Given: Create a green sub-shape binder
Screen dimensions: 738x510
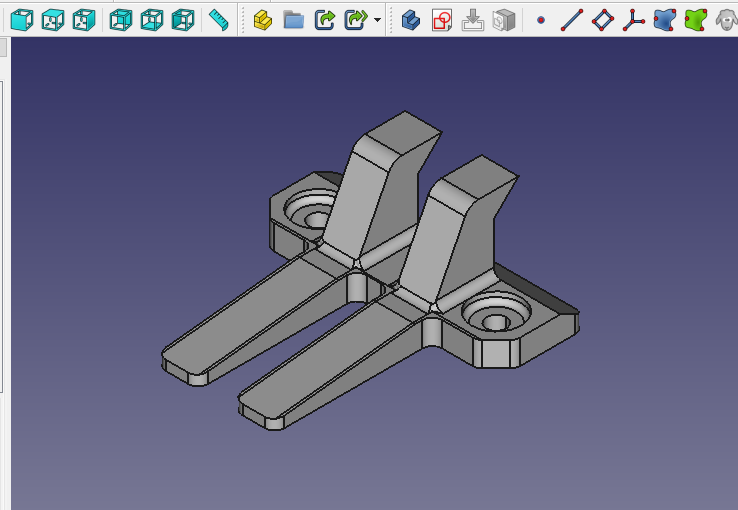Looking at the screenshot, I should 695,19.
